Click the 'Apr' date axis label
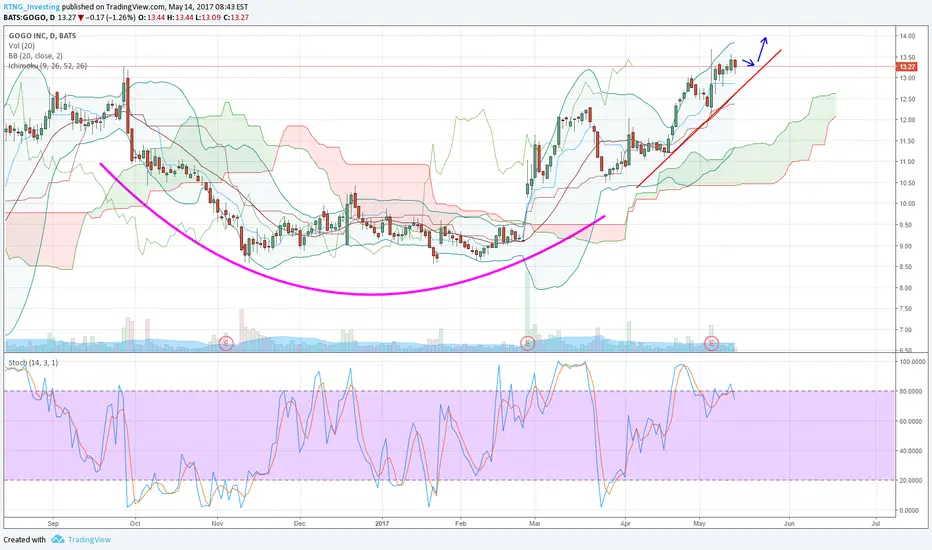932x550 pixels. click(625, 524)
